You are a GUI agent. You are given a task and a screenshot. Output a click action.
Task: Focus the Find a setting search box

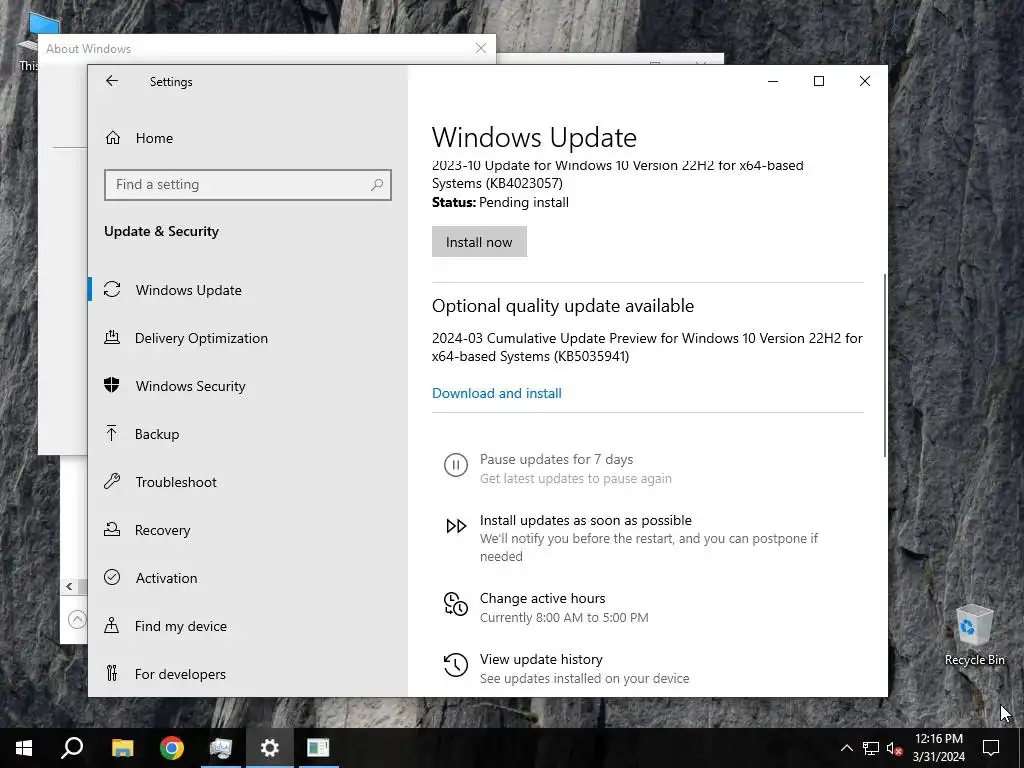(248, 185)
